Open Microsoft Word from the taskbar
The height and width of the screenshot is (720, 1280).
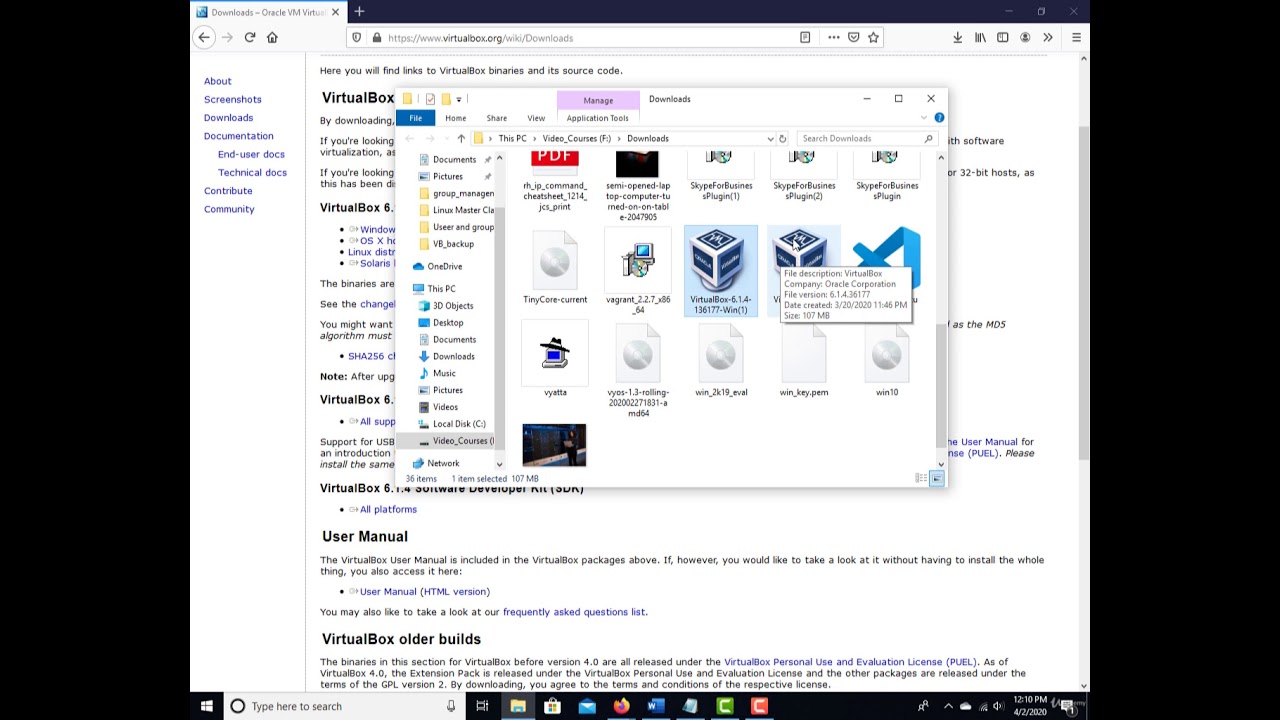click(x=655, y=706)
